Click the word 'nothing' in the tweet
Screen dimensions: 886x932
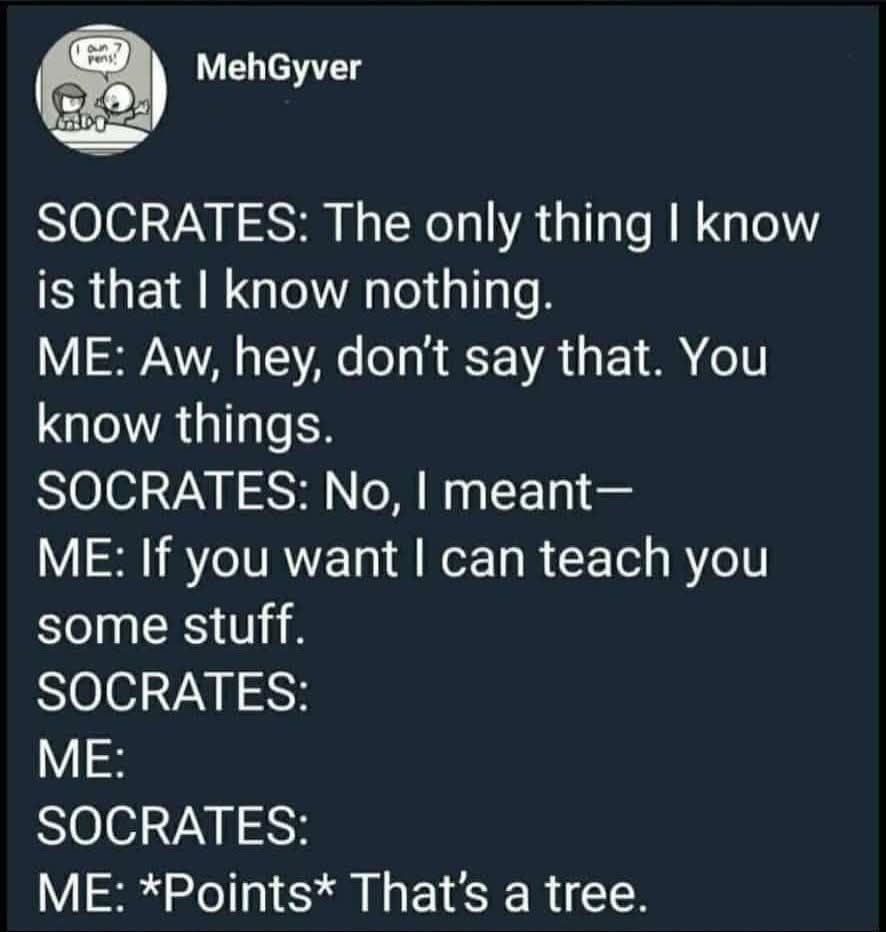pyautogui.click(x=453, y=293)
